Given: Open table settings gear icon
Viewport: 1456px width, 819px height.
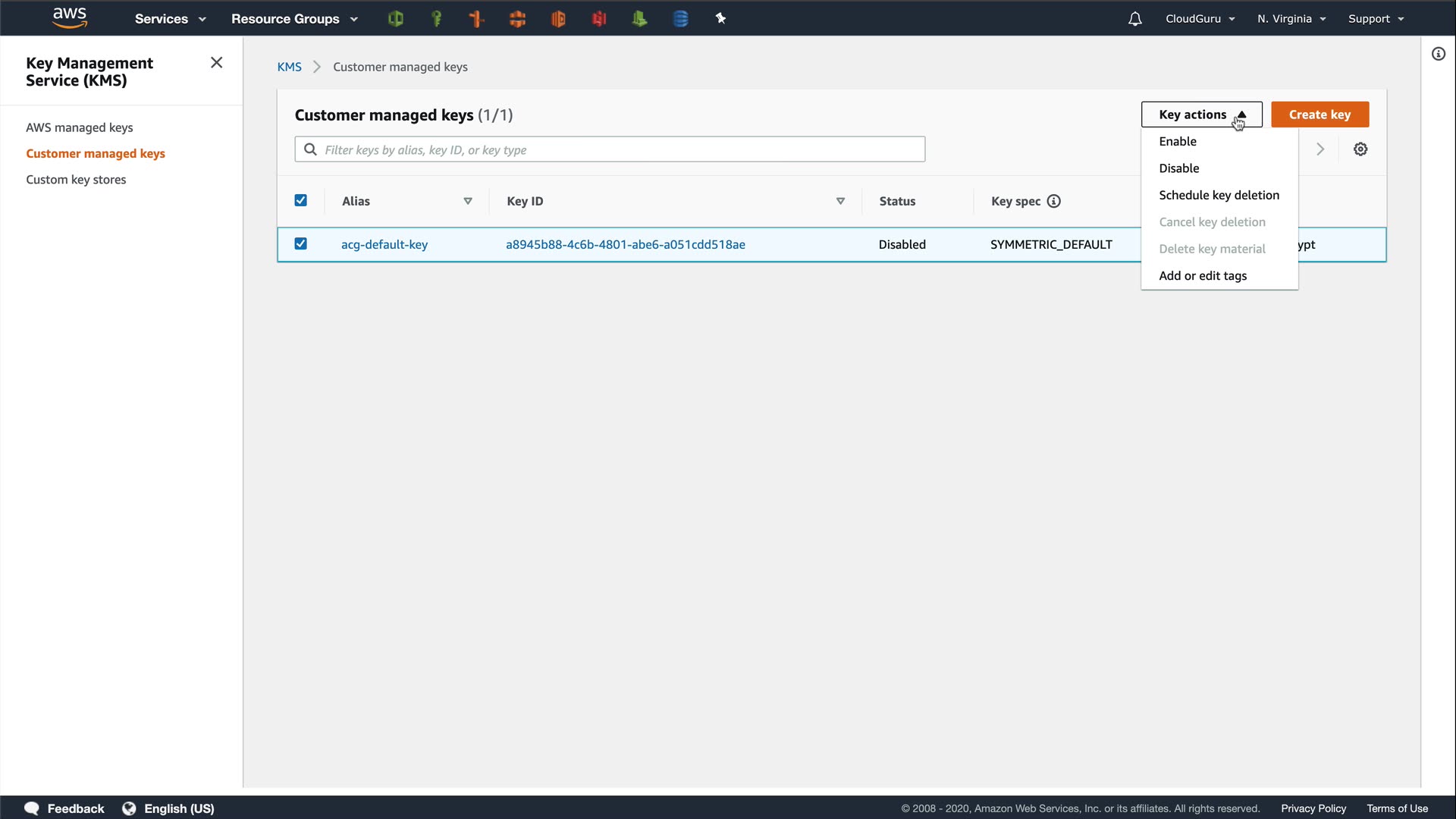Looking at the screenshot, I should pyautogui.click(x=1360, y=149).
